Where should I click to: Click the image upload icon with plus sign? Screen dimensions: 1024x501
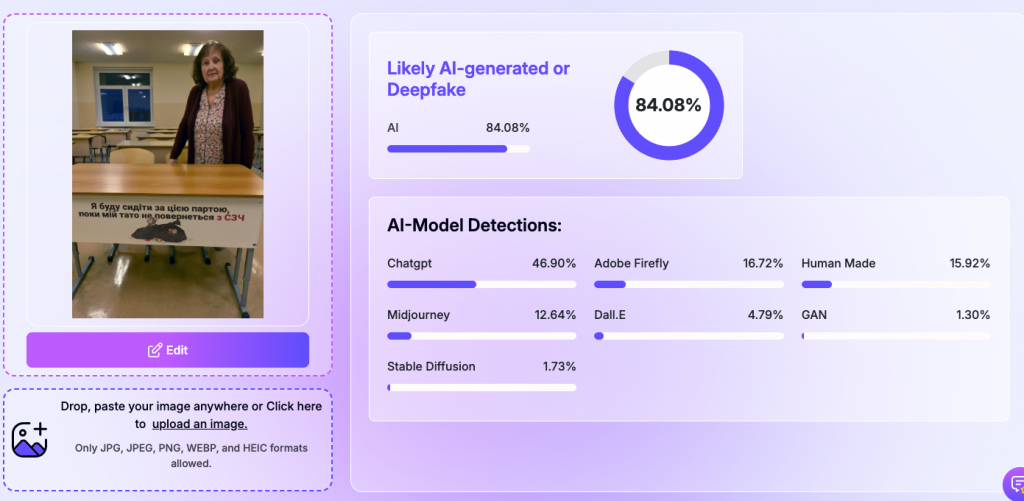pyautogui.click(x=30, y=439)
